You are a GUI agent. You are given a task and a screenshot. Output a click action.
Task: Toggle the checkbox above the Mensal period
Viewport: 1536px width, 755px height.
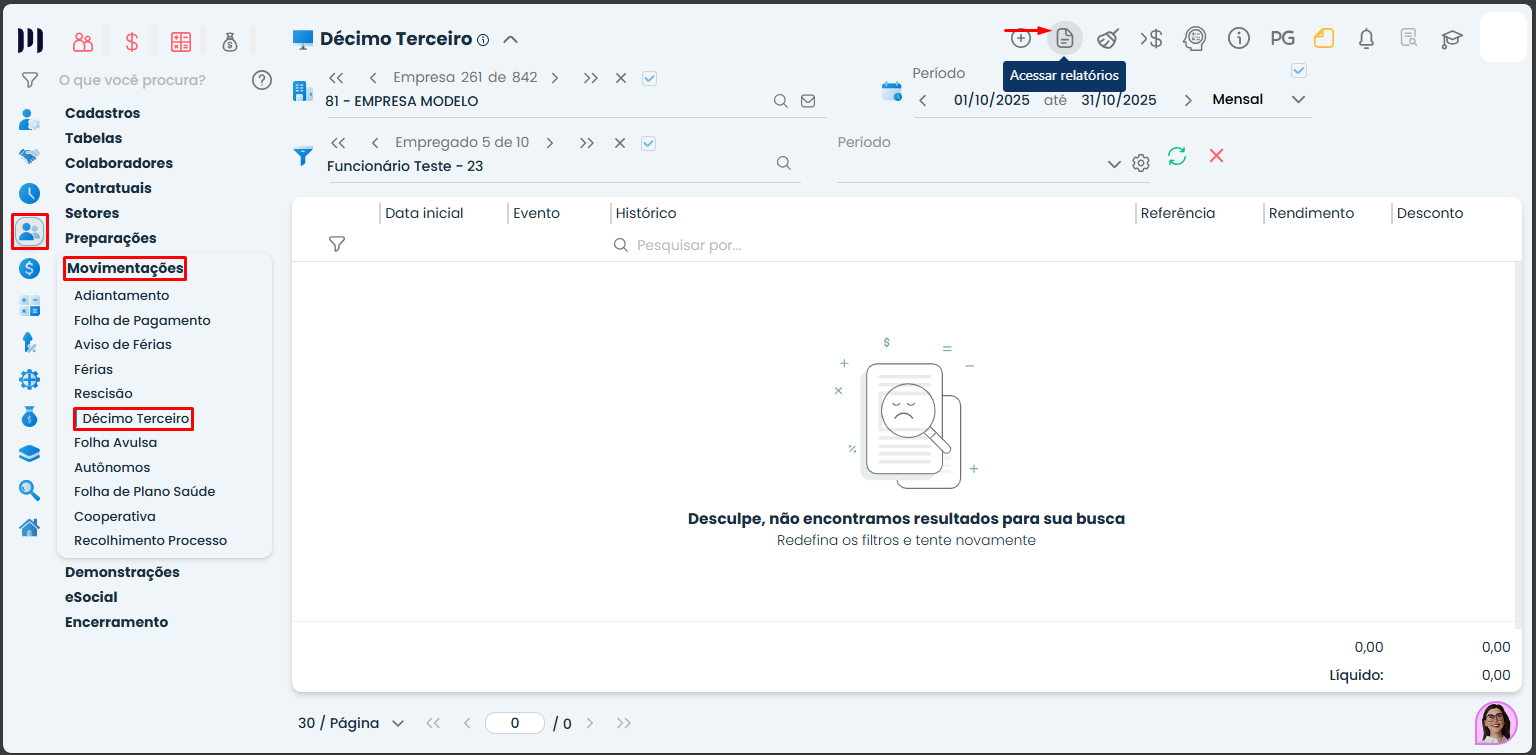click(1299, 71)
